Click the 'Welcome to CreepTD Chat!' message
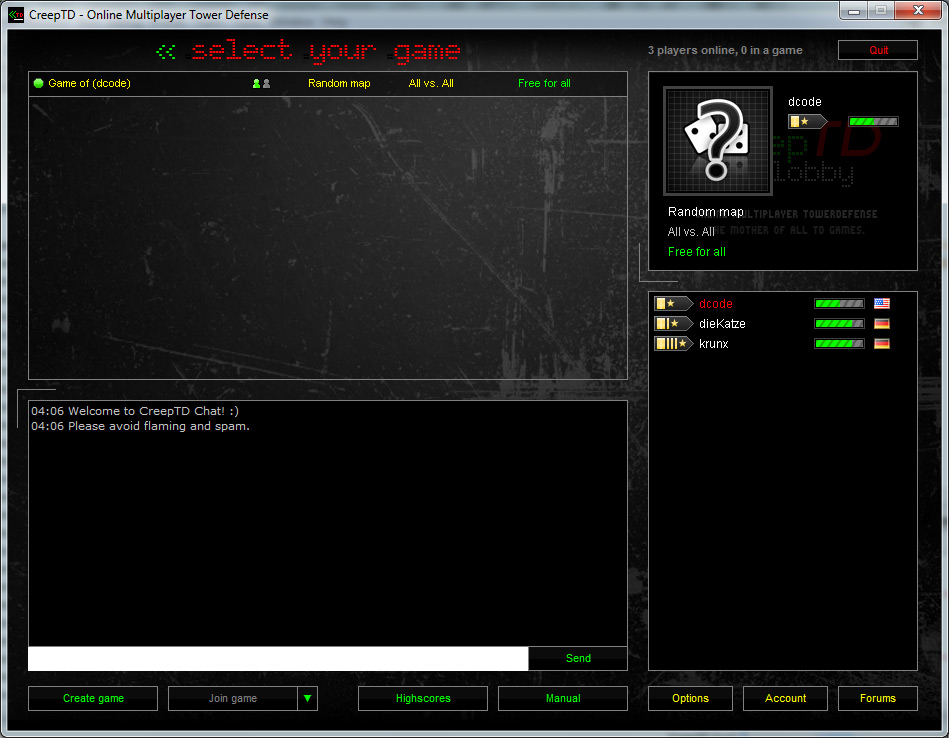Image resolution: width=949 pixels, height=738 pixels. [135, 411]
